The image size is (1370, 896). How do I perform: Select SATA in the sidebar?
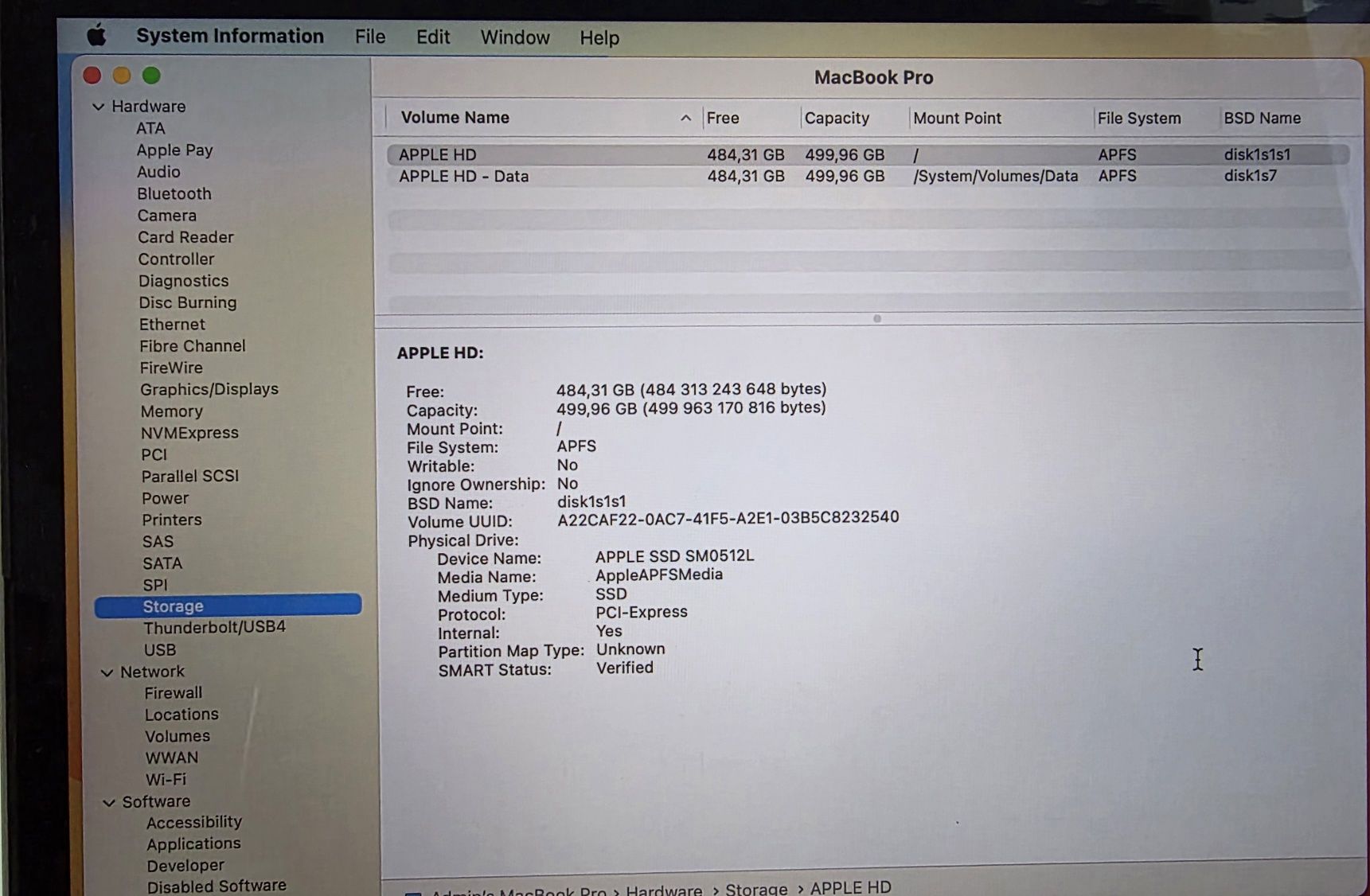(x=162, y=563)
